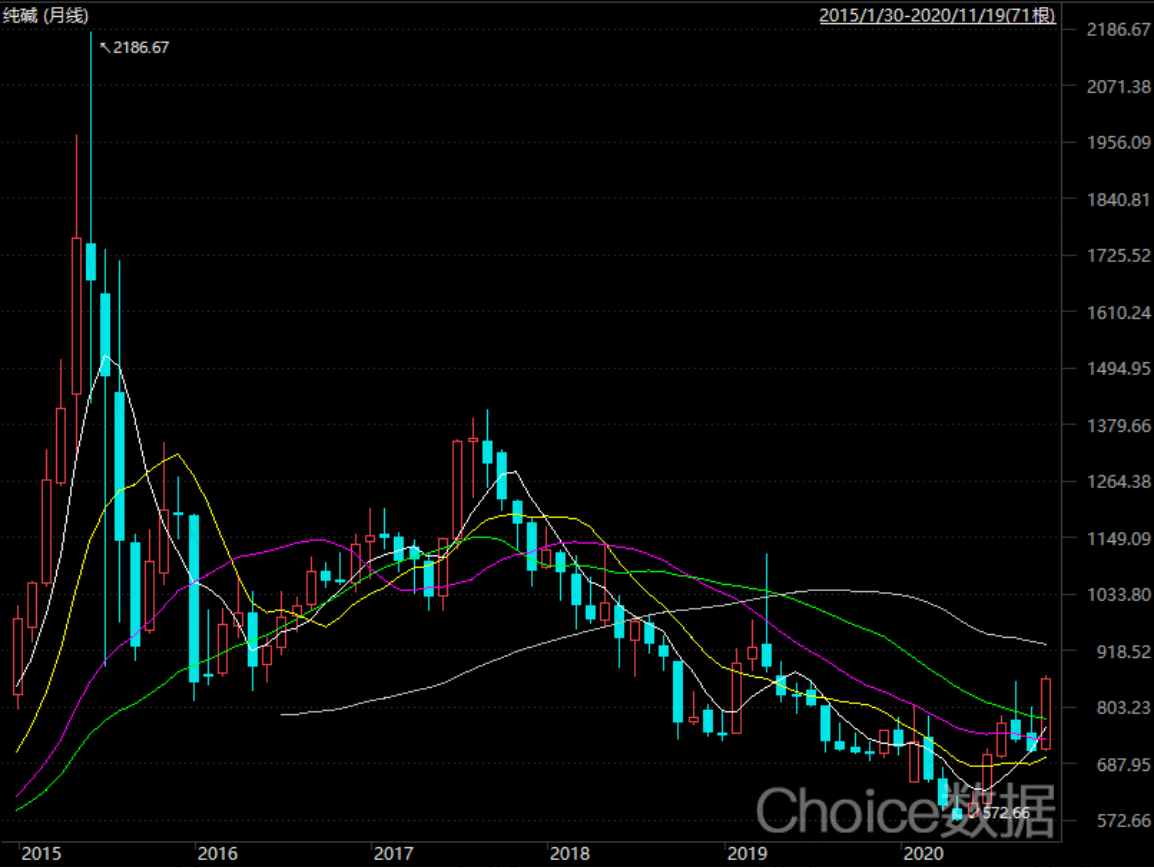Select the 2017 year marker on time axis

click(394, 853)
